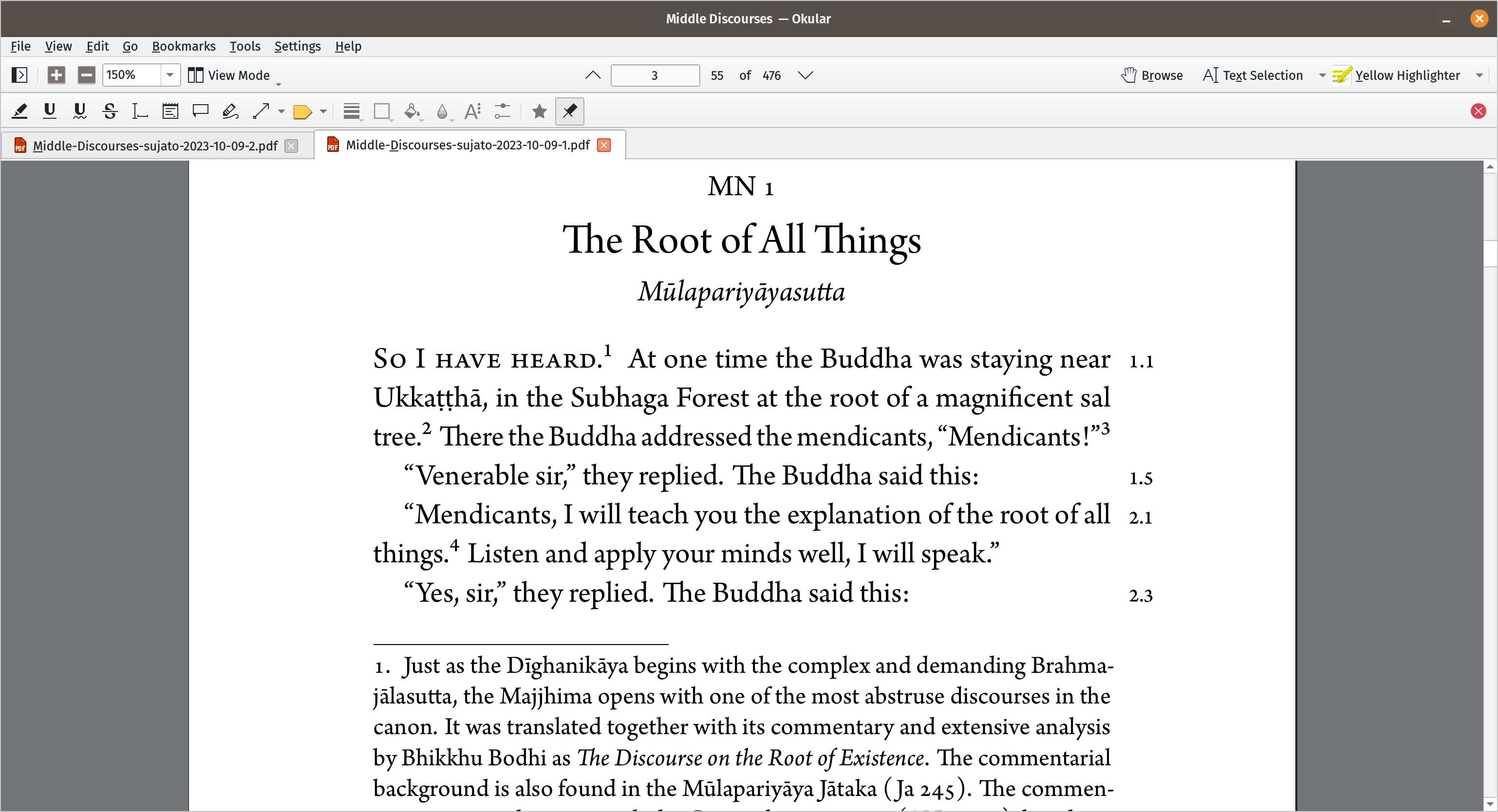Image resolution: width=1498 pixels, height=812 pixels.
Task: Open the Opacity droplet control
Action: 443,111
